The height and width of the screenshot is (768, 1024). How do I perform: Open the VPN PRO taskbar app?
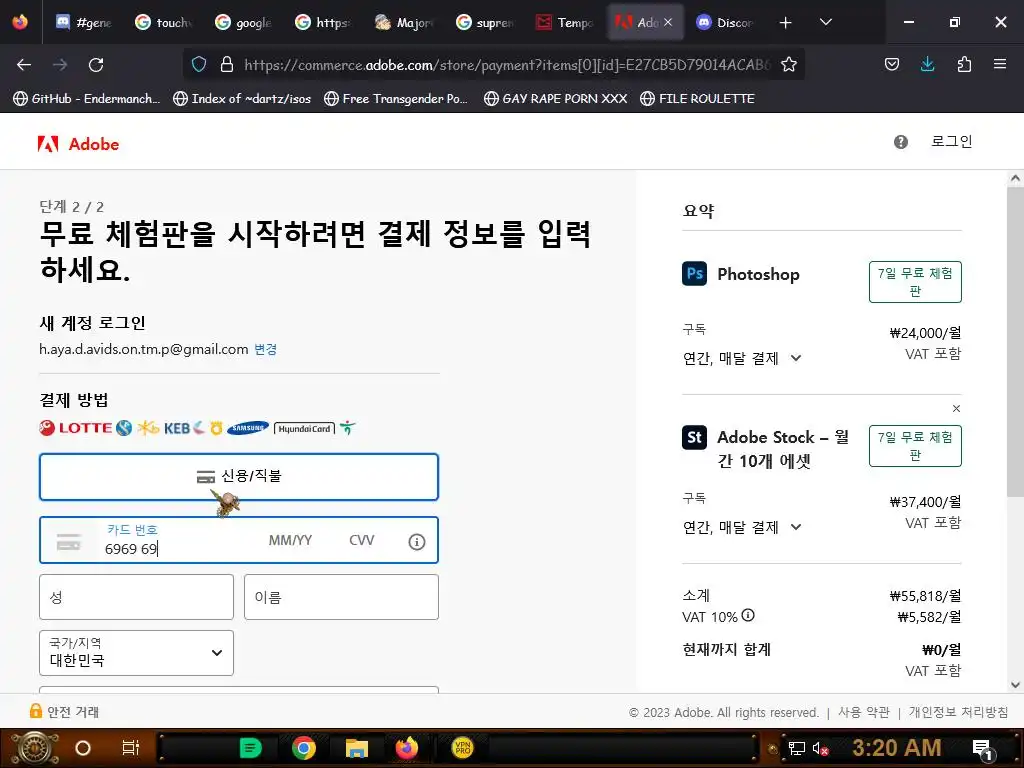pyautogui.click(x=462, y=747)
